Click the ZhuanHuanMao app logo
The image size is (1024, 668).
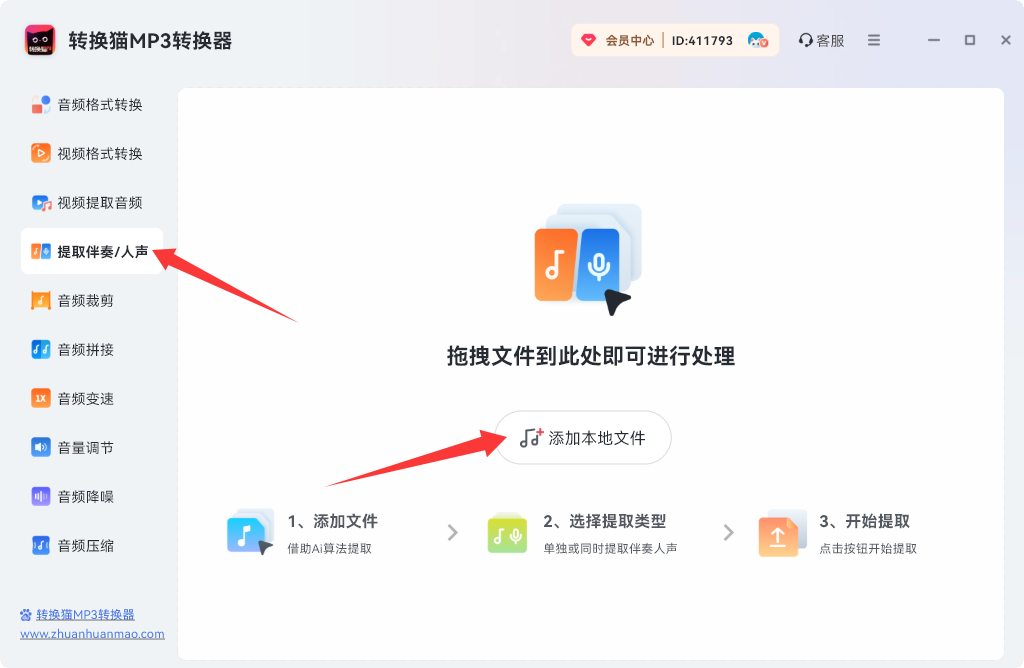[39, 40]
